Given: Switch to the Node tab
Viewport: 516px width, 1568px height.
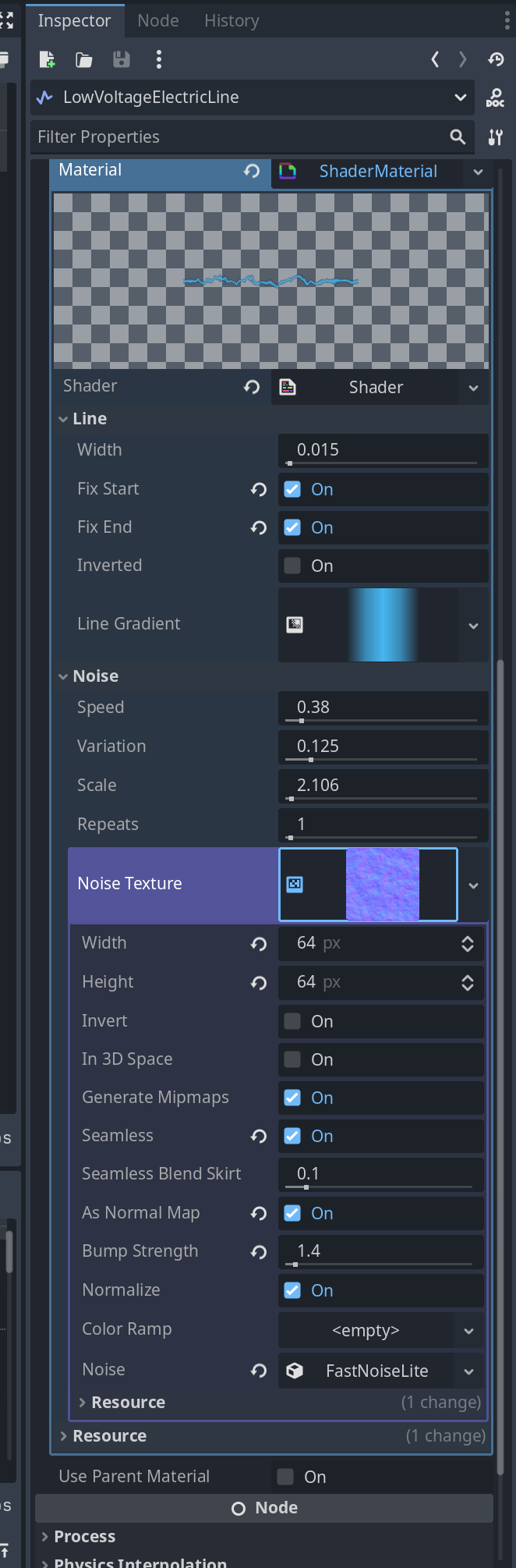Looking at the screenshot, I should [158, 20].
